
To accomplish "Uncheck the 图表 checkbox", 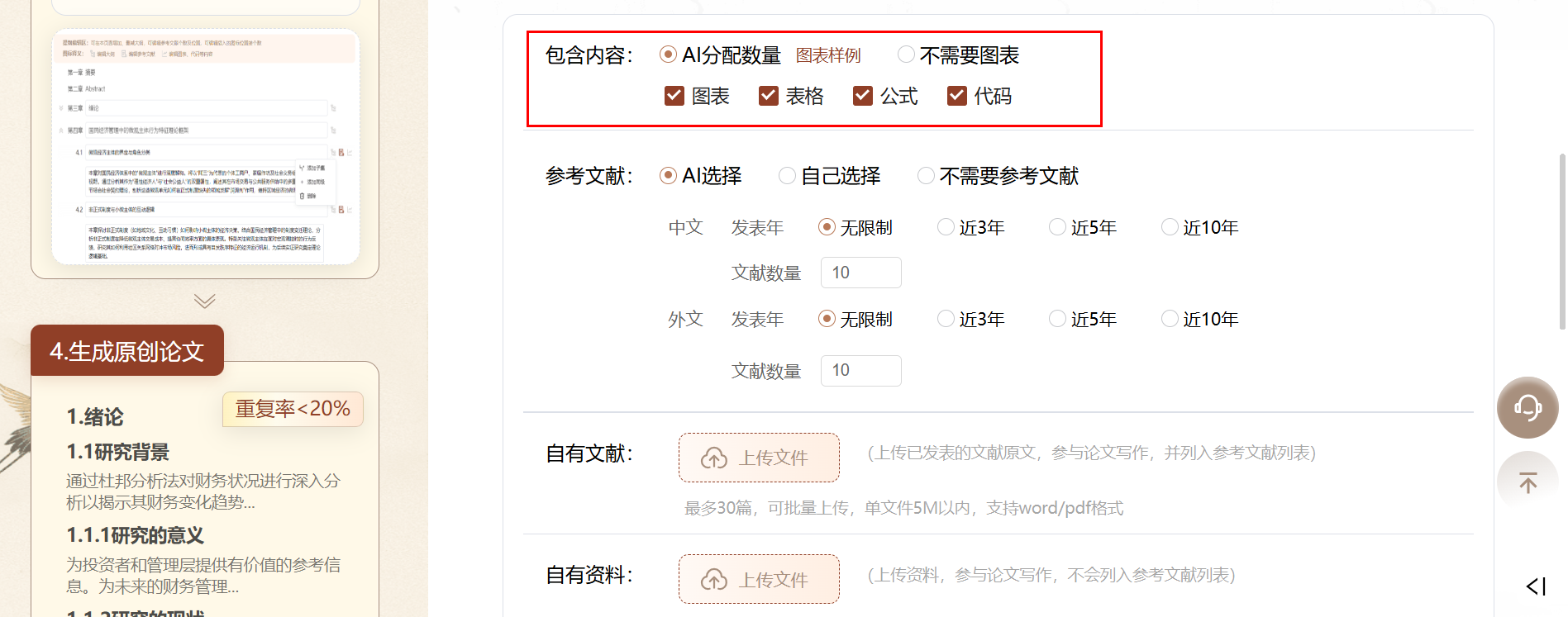I will click(x=674, y=96).
